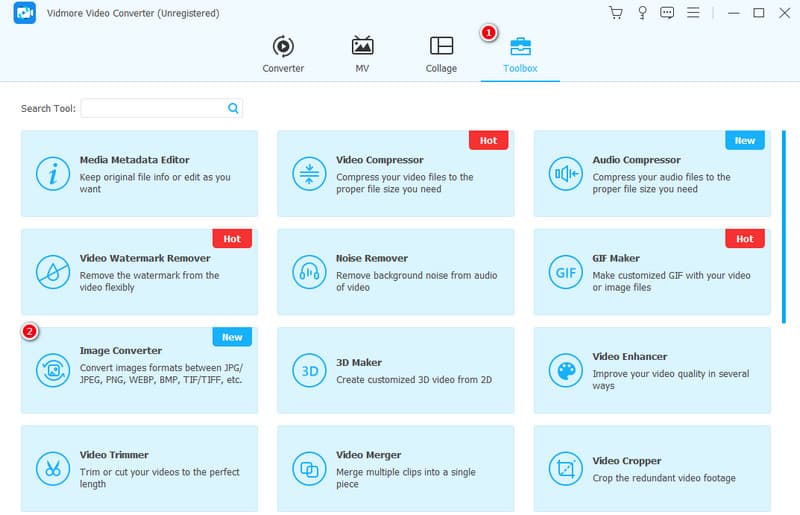This screenshot has width=800, height=515.
Task: Open Noise Remover headphone icon
Action: [x=307, y=271]
